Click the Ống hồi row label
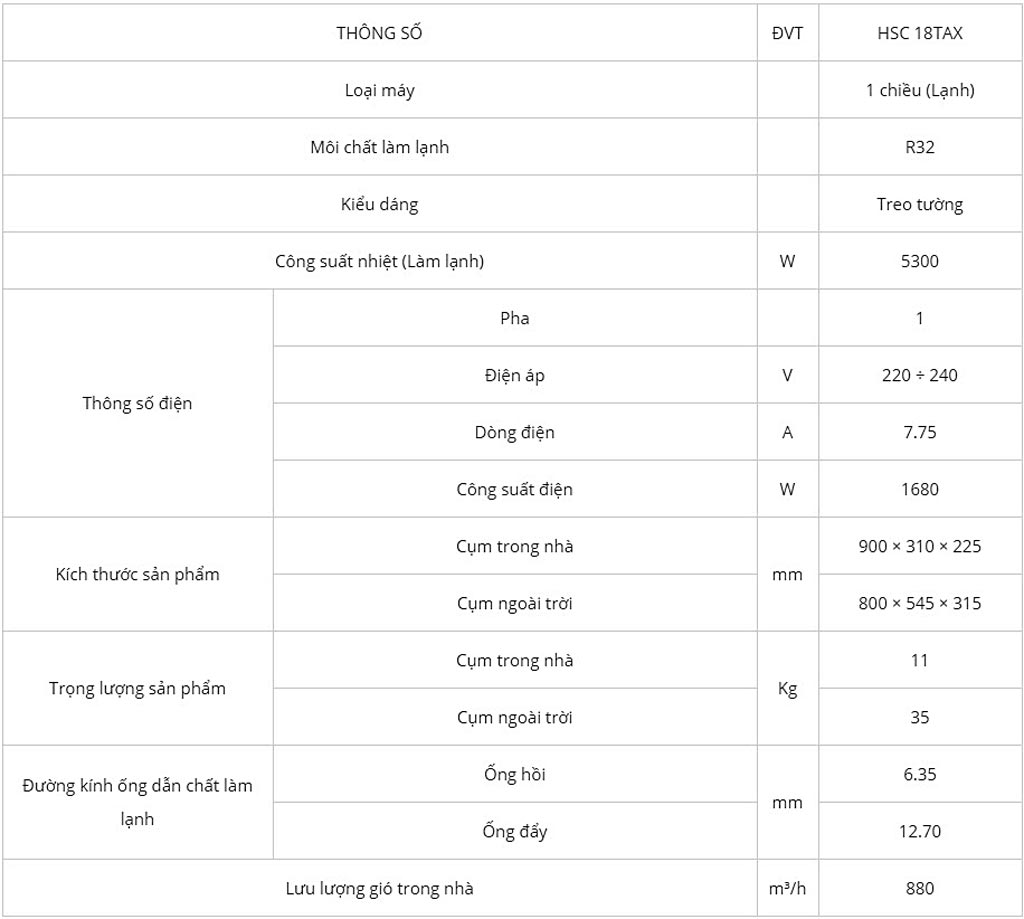Screen dimensions: 1024x919 click(515, 774)
